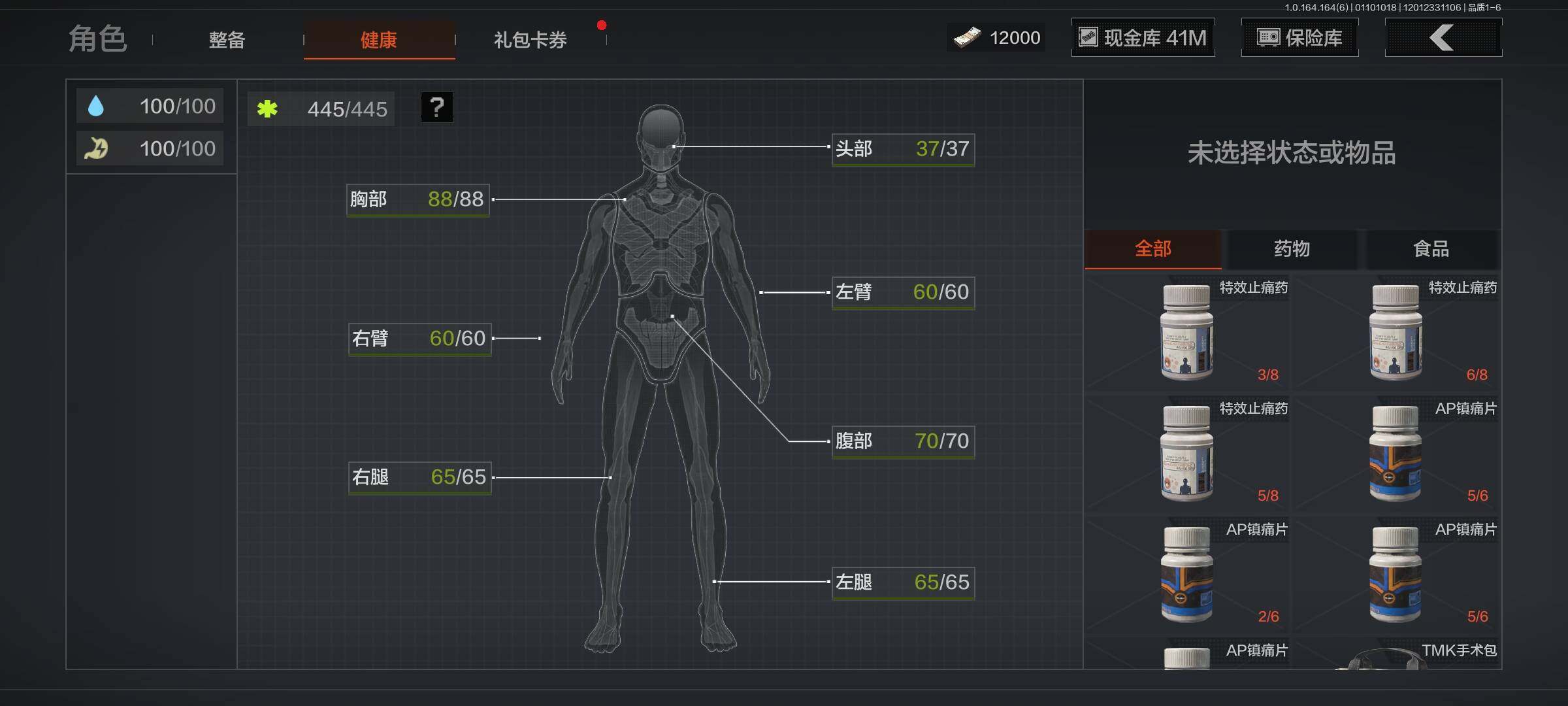Viewport: 1568px width, 706px height.
Task: Click the green asterisk total health icon
Action: click(267, 109)
